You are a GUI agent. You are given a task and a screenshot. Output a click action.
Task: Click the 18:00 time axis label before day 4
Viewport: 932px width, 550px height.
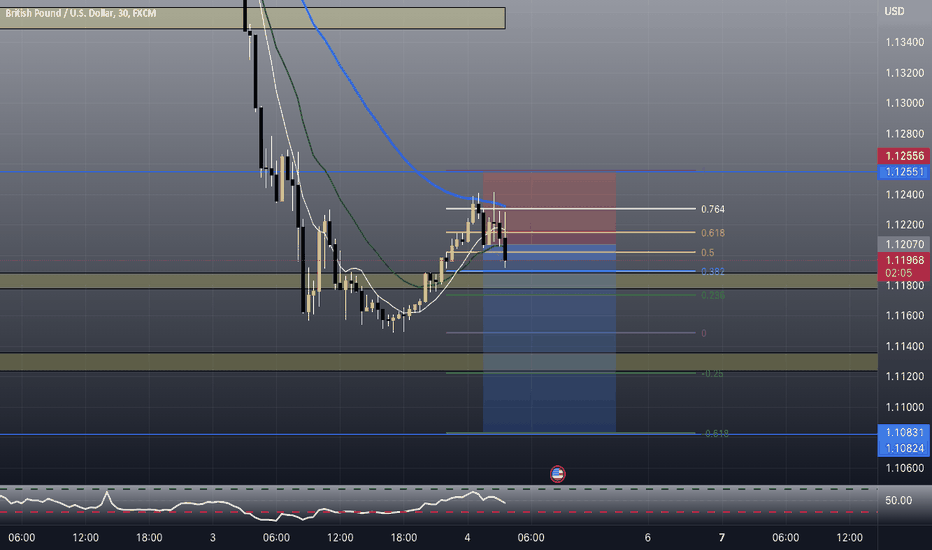tap(404, 538)
